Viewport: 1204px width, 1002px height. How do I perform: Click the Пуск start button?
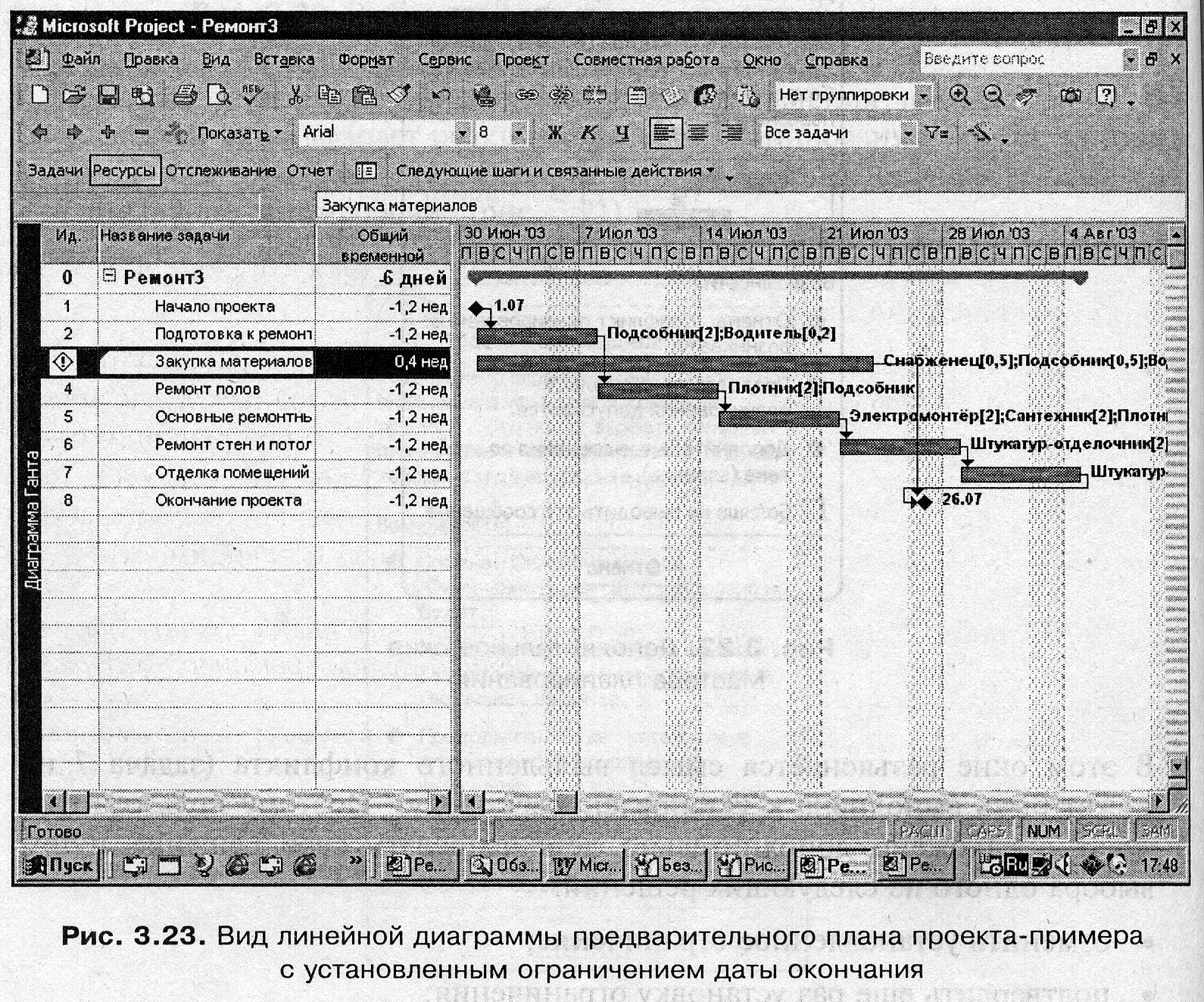(58, 864)
